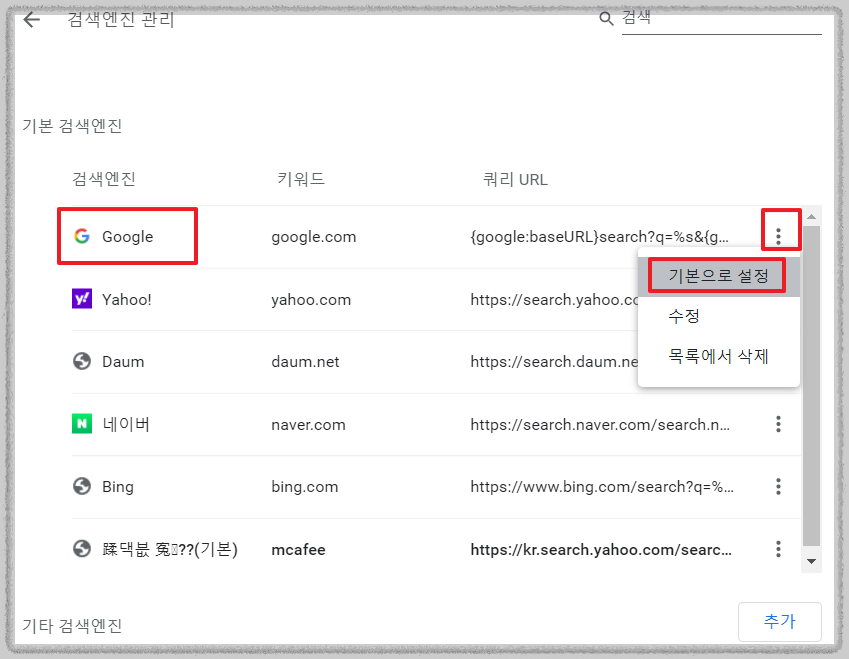
Task: Focus the 검색 input field
Action: (x=721, y=21)
